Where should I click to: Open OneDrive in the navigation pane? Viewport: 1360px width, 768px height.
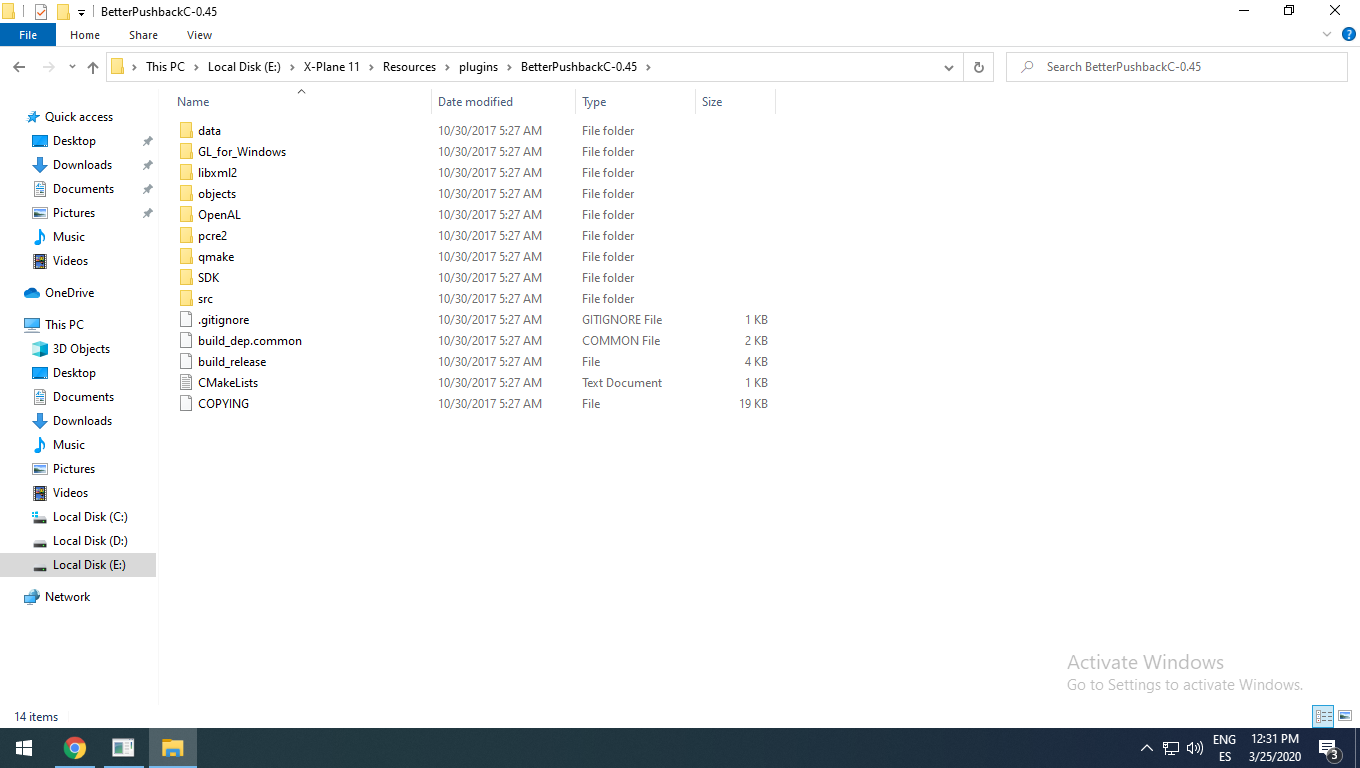tap(69, 293)
